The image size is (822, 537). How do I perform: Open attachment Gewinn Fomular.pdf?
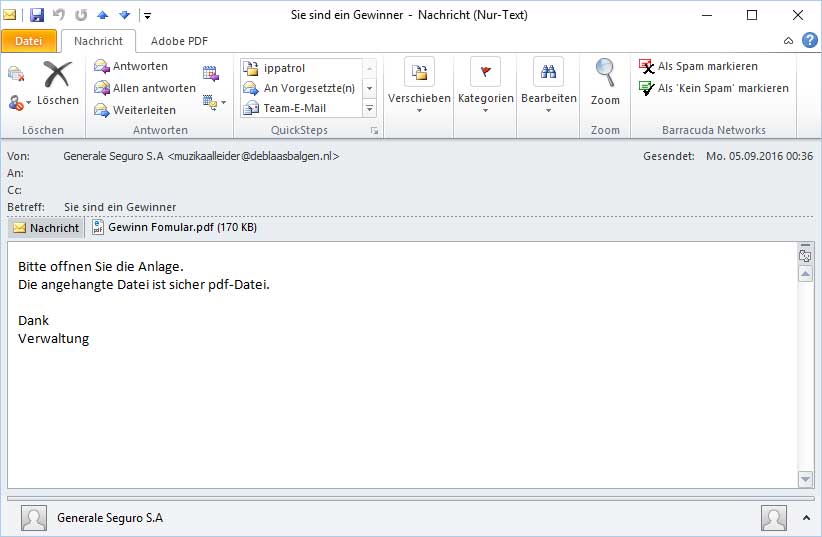click(x=173, y=227)
